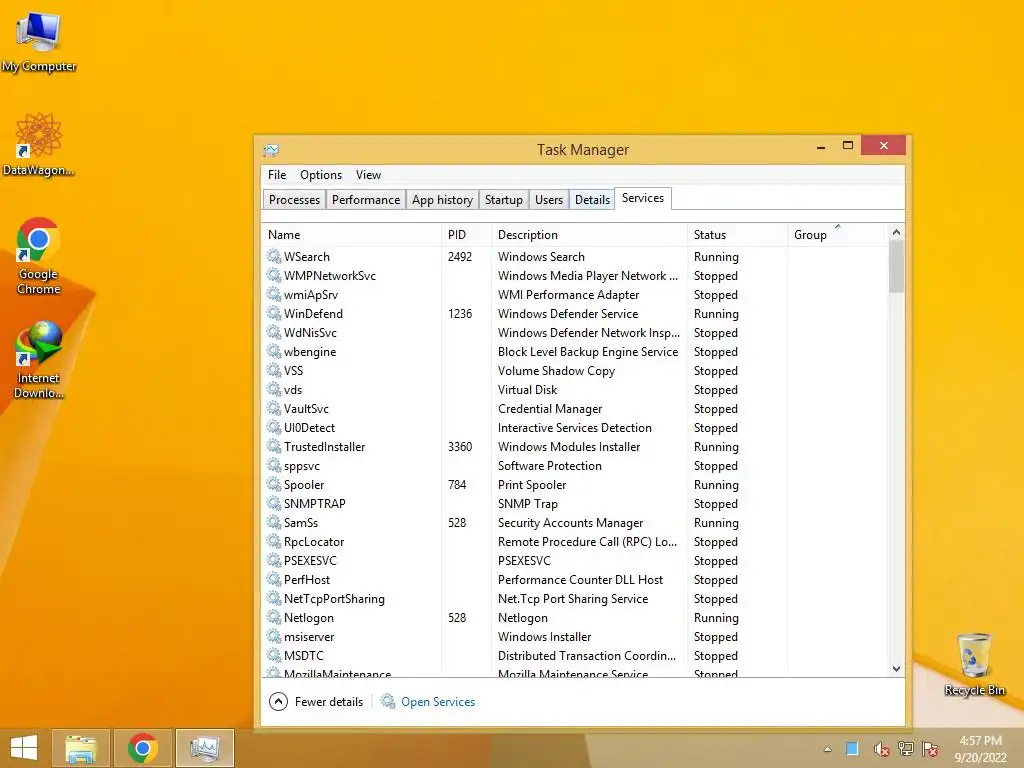Open the My Computer desktop icon

39,42
